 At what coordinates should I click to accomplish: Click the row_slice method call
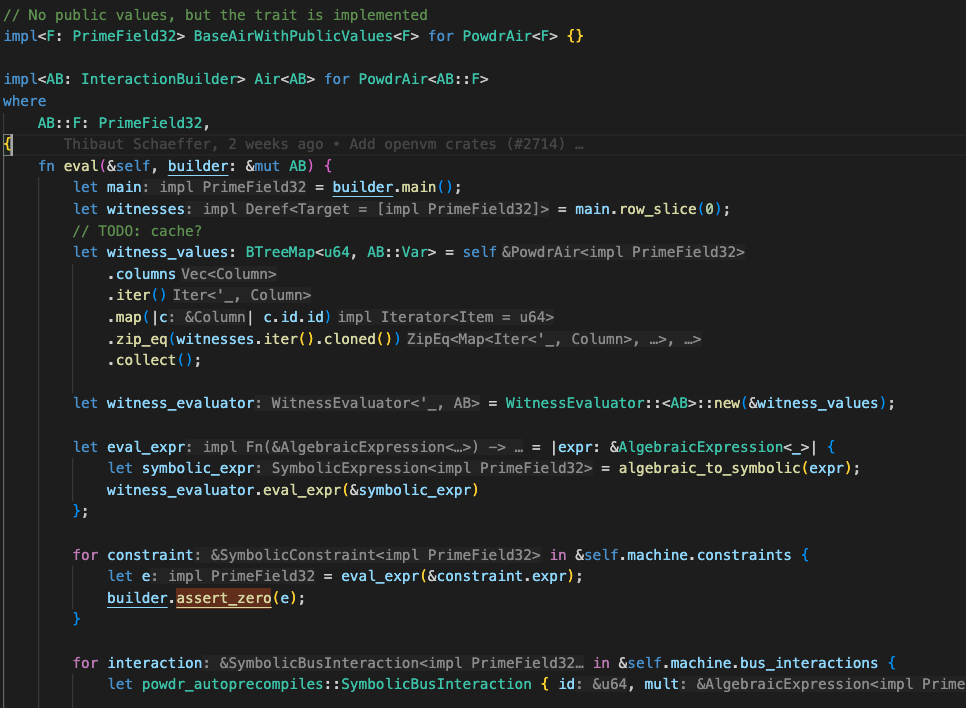tap(657, 210)
